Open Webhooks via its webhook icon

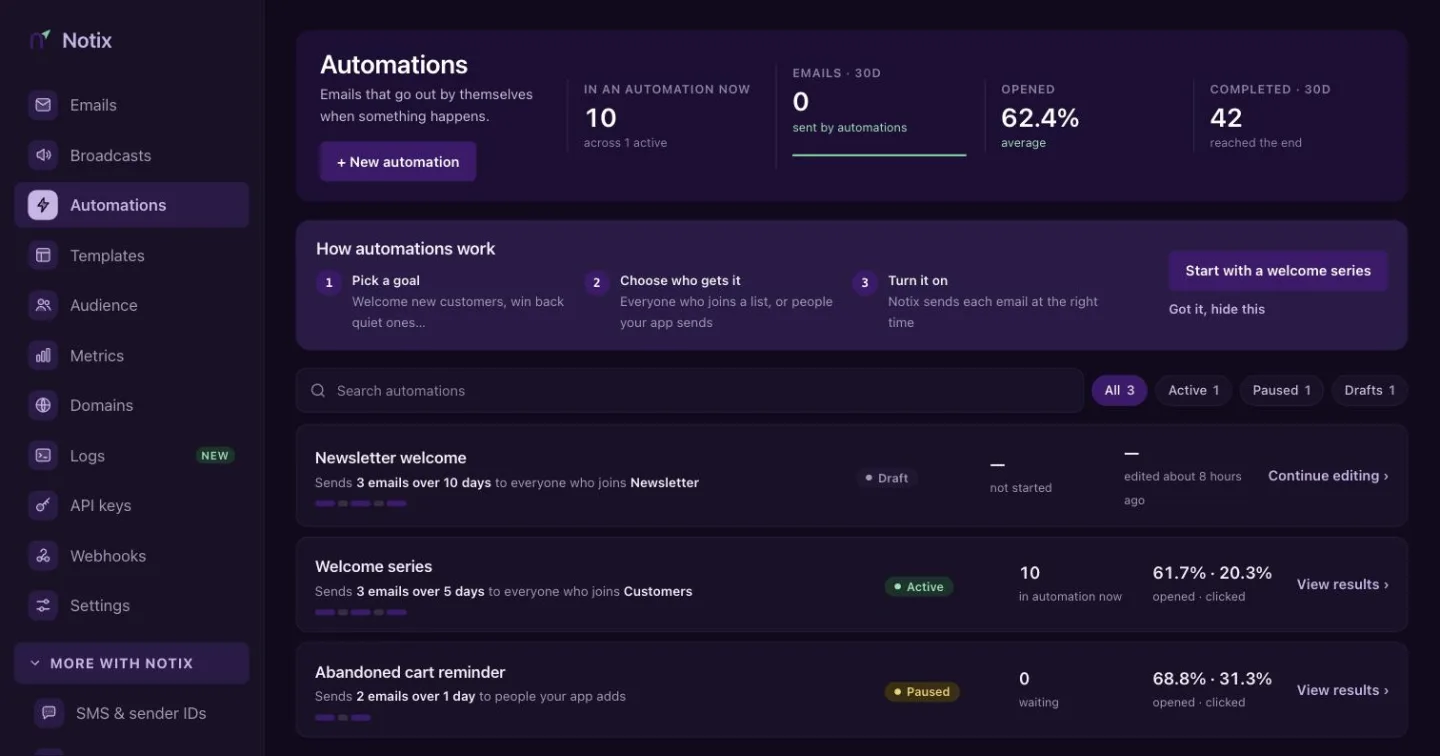43,555
